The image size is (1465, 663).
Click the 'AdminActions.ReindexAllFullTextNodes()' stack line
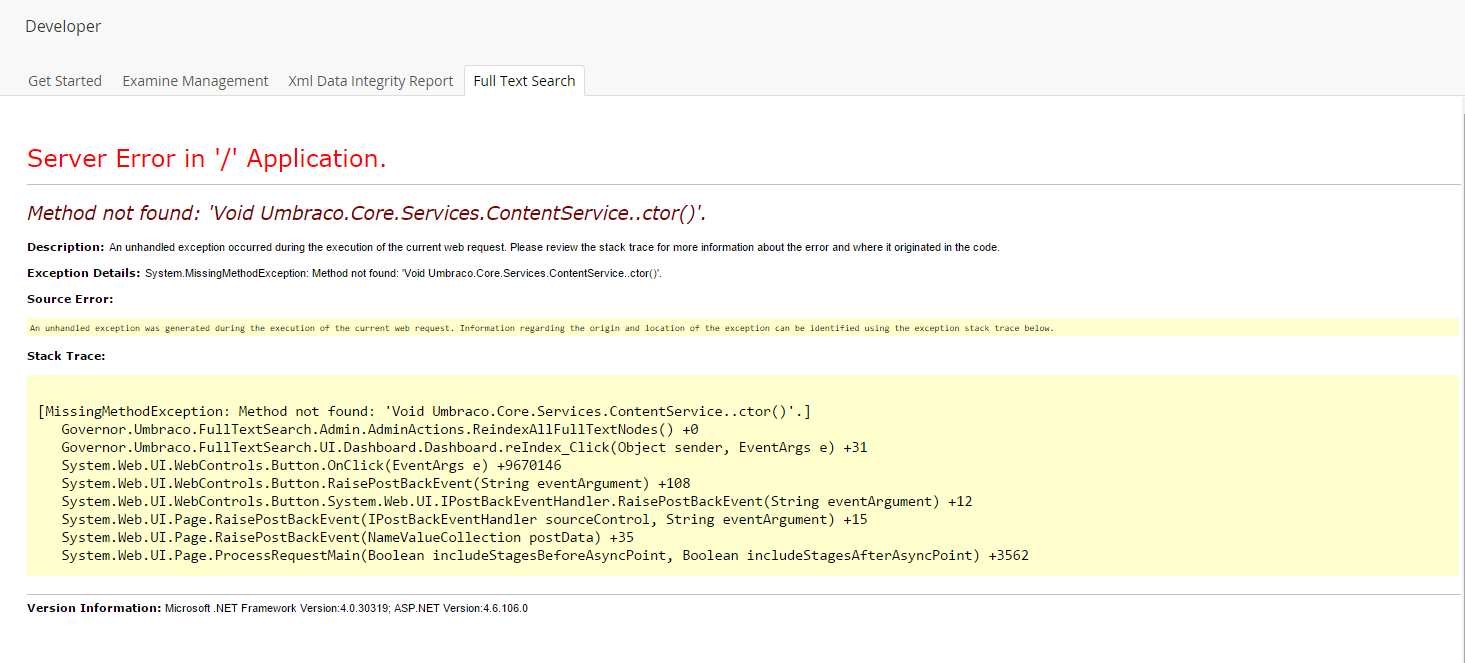[380, 429]
